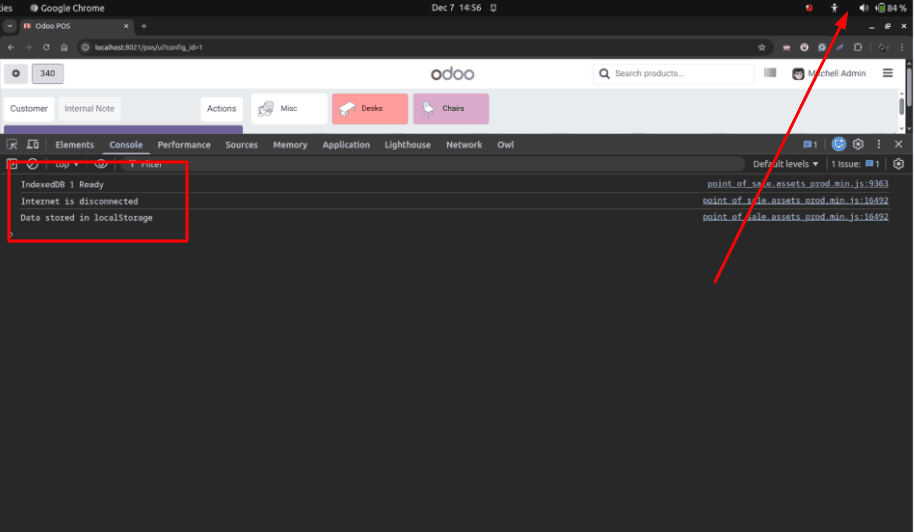Image resolution: width=914 pixels, height=532 pixels.
Task: Open the Chrome extensions puzzle icon
Action: pyautogui.click(x=857, y=47)
